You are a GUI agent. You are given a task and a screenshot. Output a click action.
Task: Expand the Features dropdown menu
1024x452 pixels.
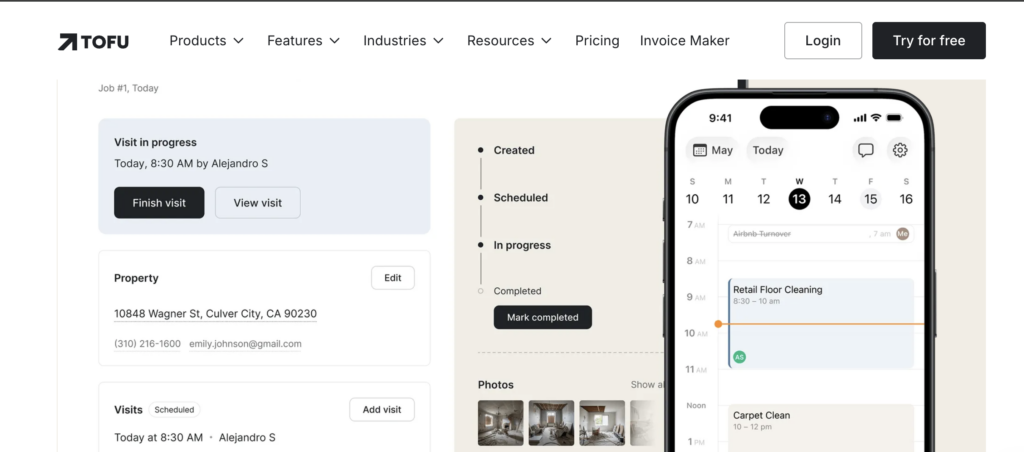[x=304, y=40]
